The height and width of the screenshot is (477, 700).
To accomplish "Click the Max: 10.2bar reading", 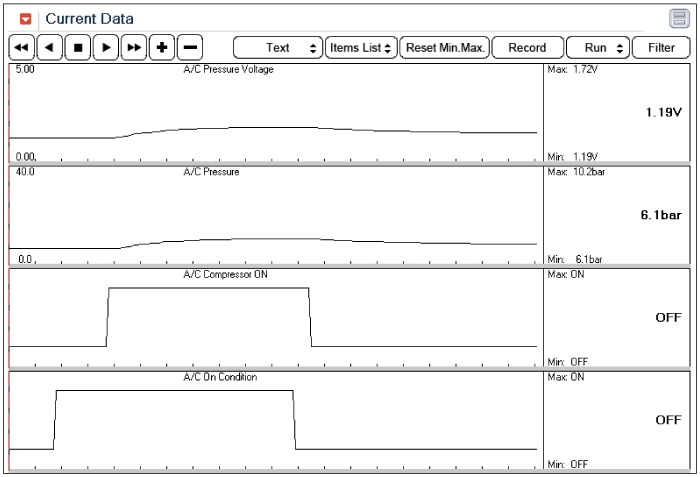I will 576,172.
